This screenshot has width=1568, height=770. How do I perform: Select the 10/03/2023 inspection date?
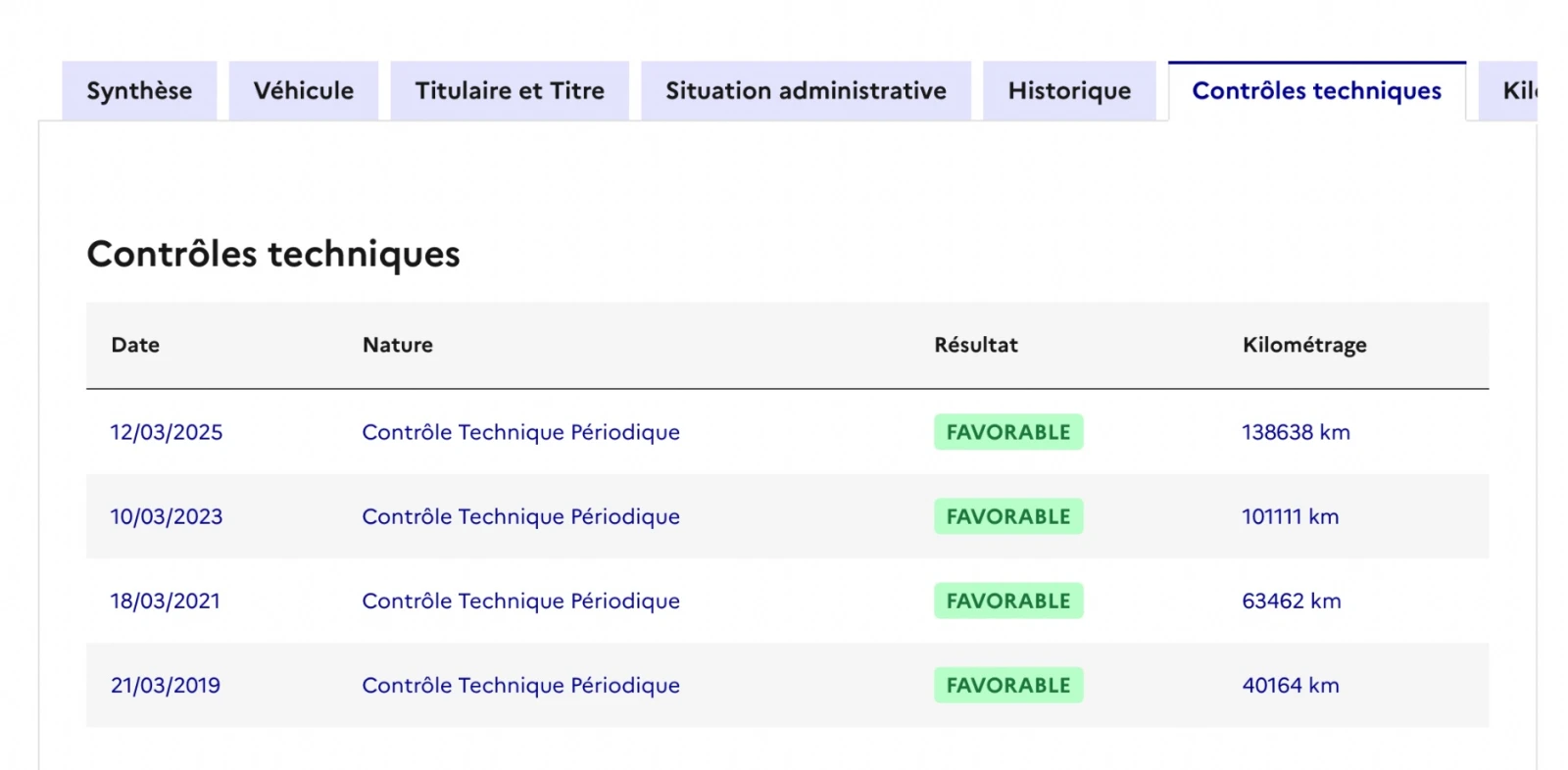tap(167, 516)
